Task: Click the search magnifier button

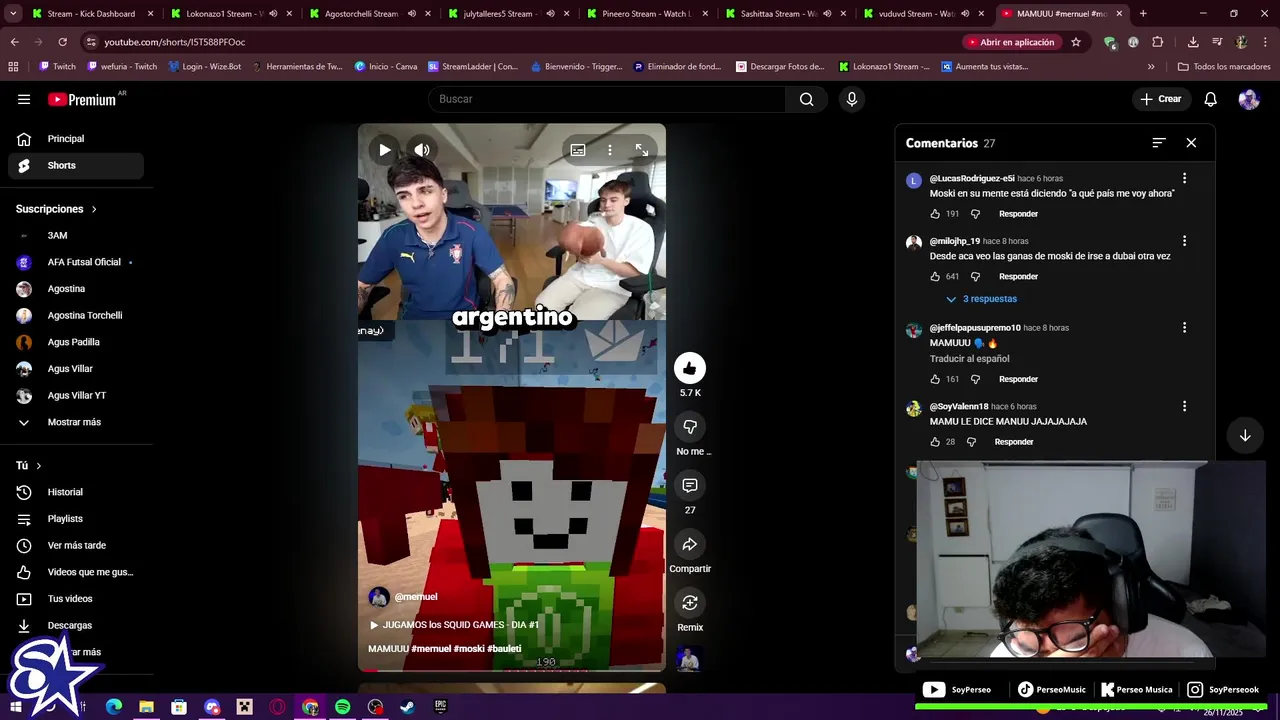Action: [807, 99]
